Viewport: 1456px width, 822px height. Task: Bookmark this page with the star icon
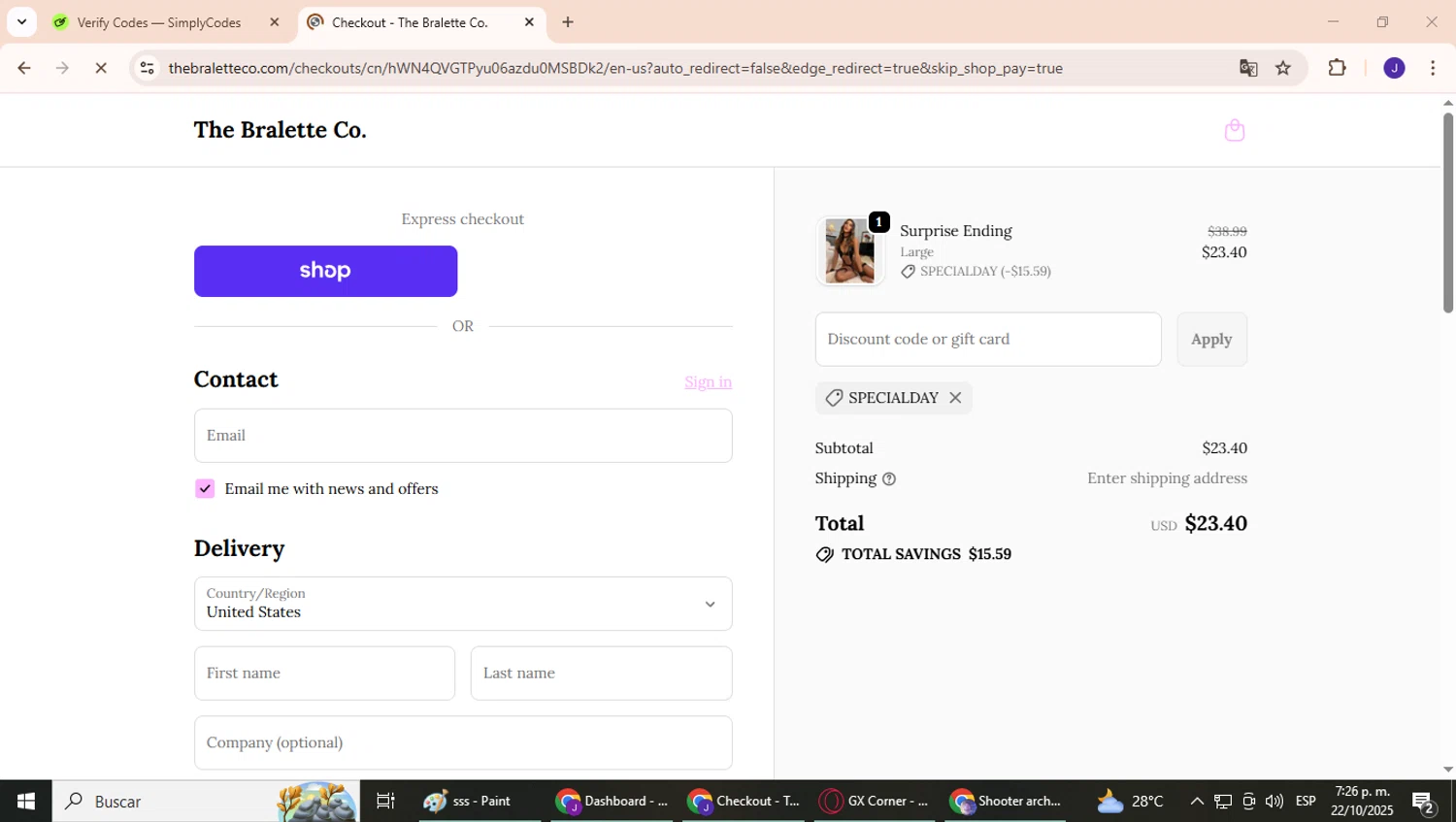(1283, 68)
